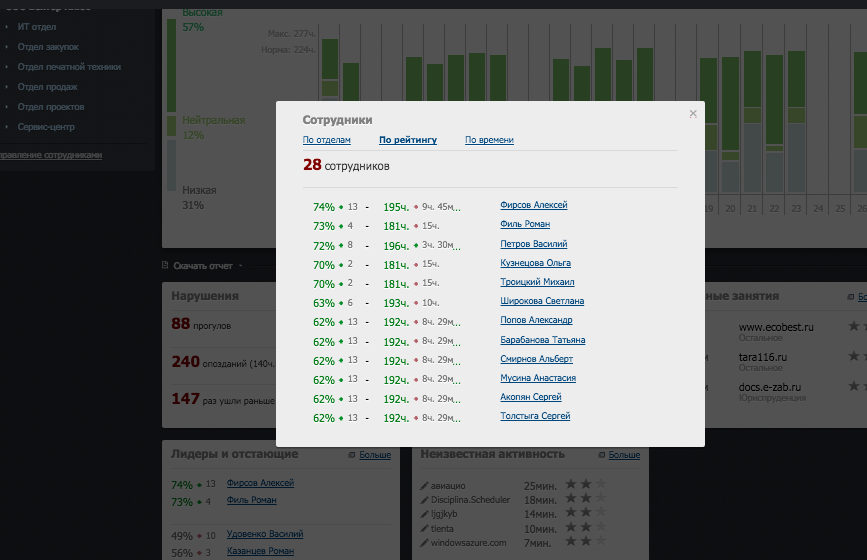
Task: Click the tara116.ru site entry
Action: pyautogui.click(x=762, y=357)
